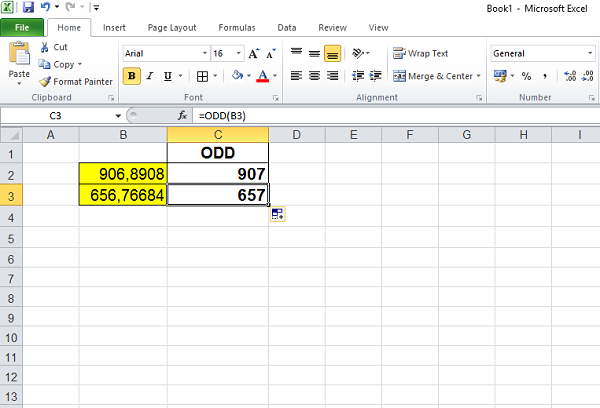Click the Font Color red swatch button
Screen dimensions: 600x408
click(262, 76)
